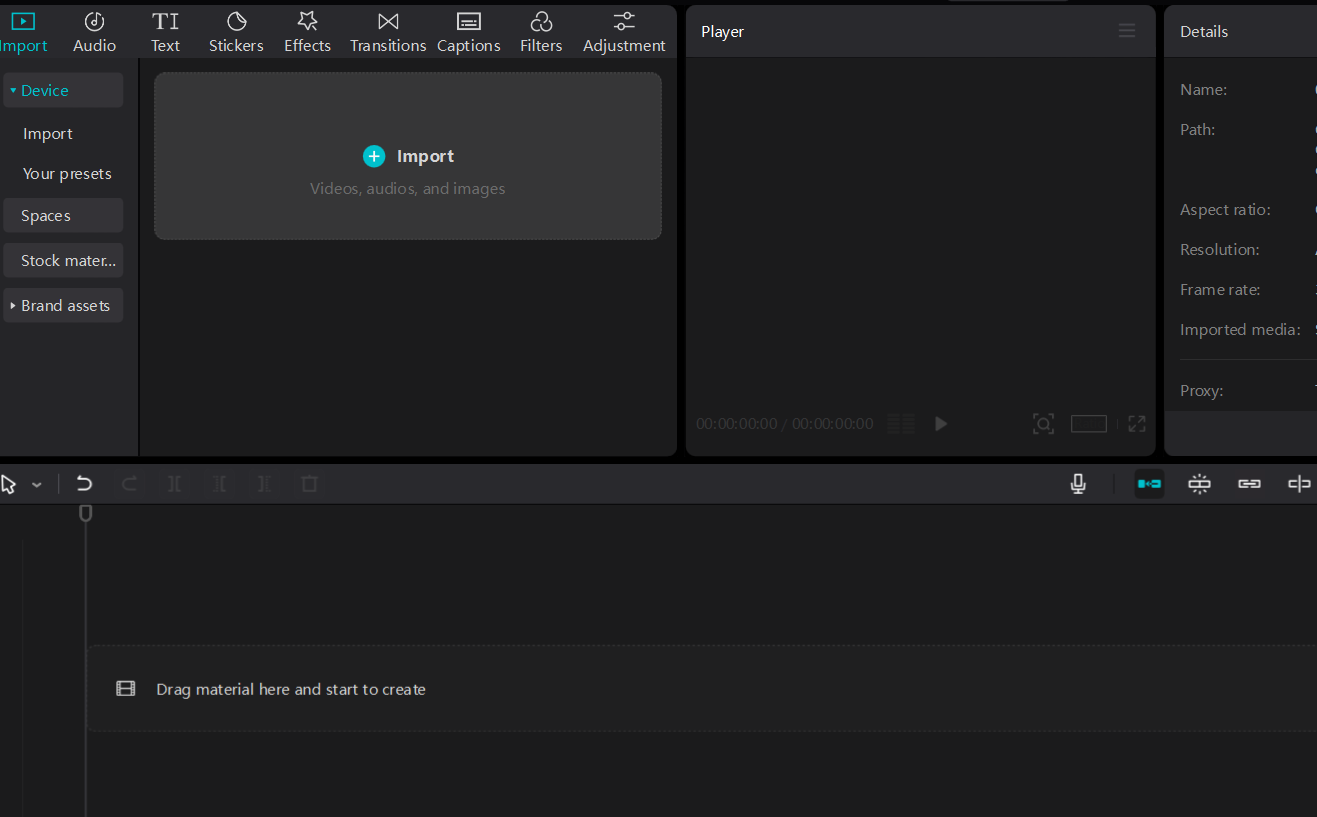1317x817 pixels.
Task: Select Your presets in sidebar
Action: click(x=67, y=174)
